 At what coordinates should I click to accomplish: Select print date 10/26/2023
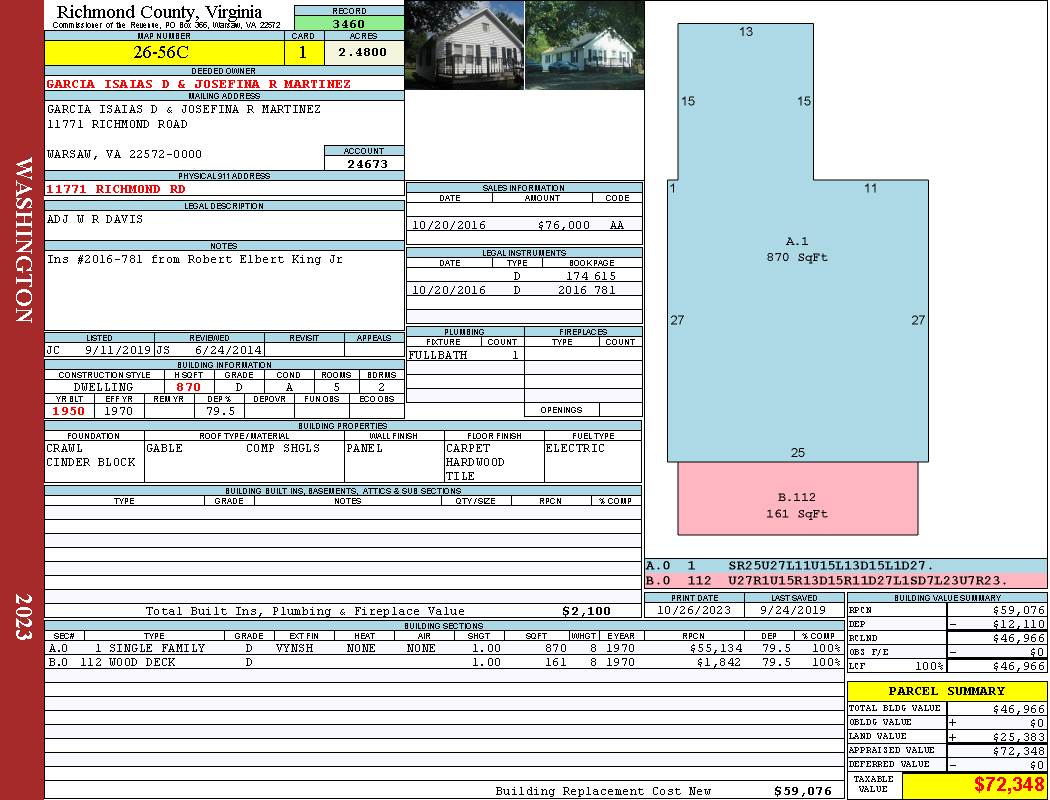[x=694, y=611]
